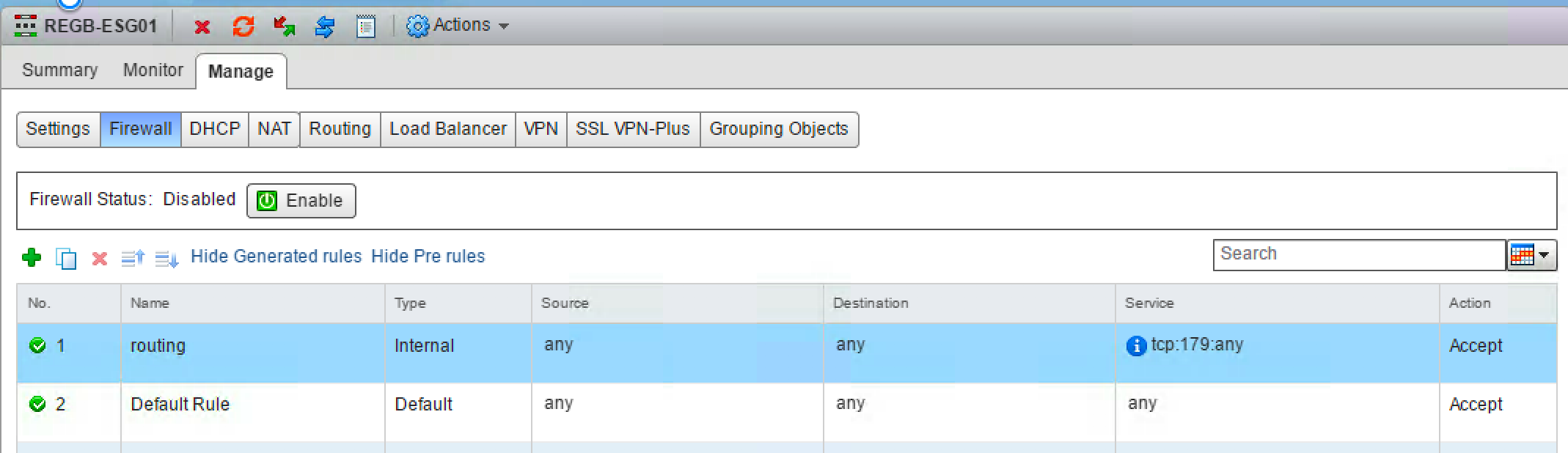The height and width of the screenshot is (453, 1568).
Task: Add a new firewall rule with green plus
Action: click(x=32, y=257)
